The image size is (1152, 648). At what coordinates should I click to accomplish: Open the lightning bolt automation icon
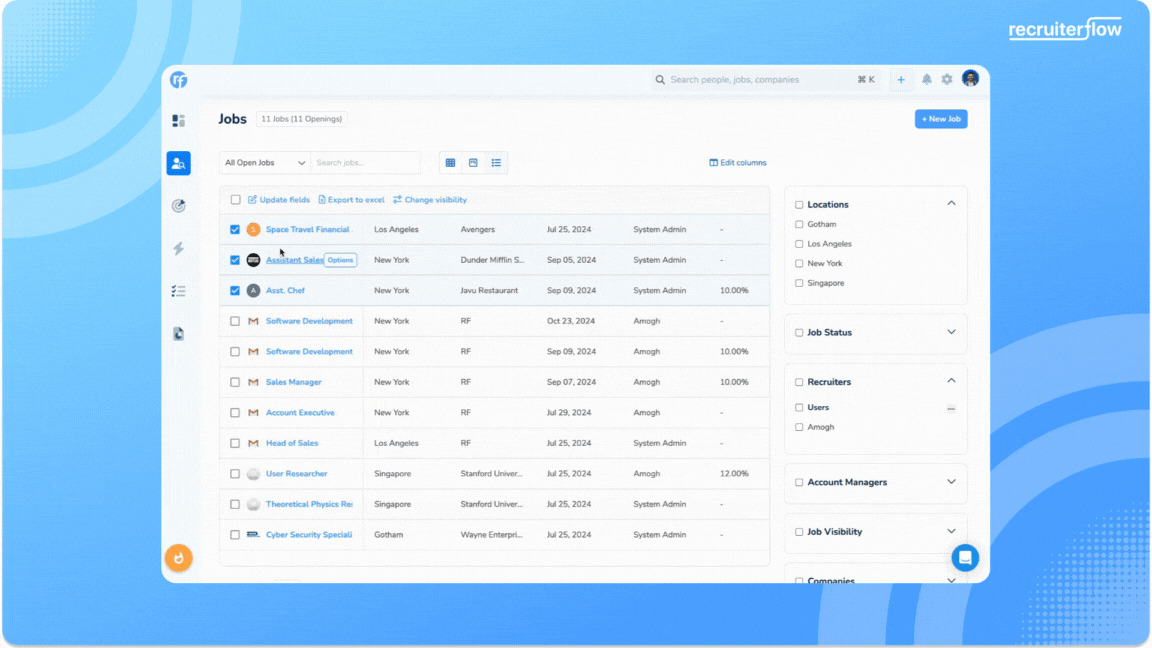178,249
